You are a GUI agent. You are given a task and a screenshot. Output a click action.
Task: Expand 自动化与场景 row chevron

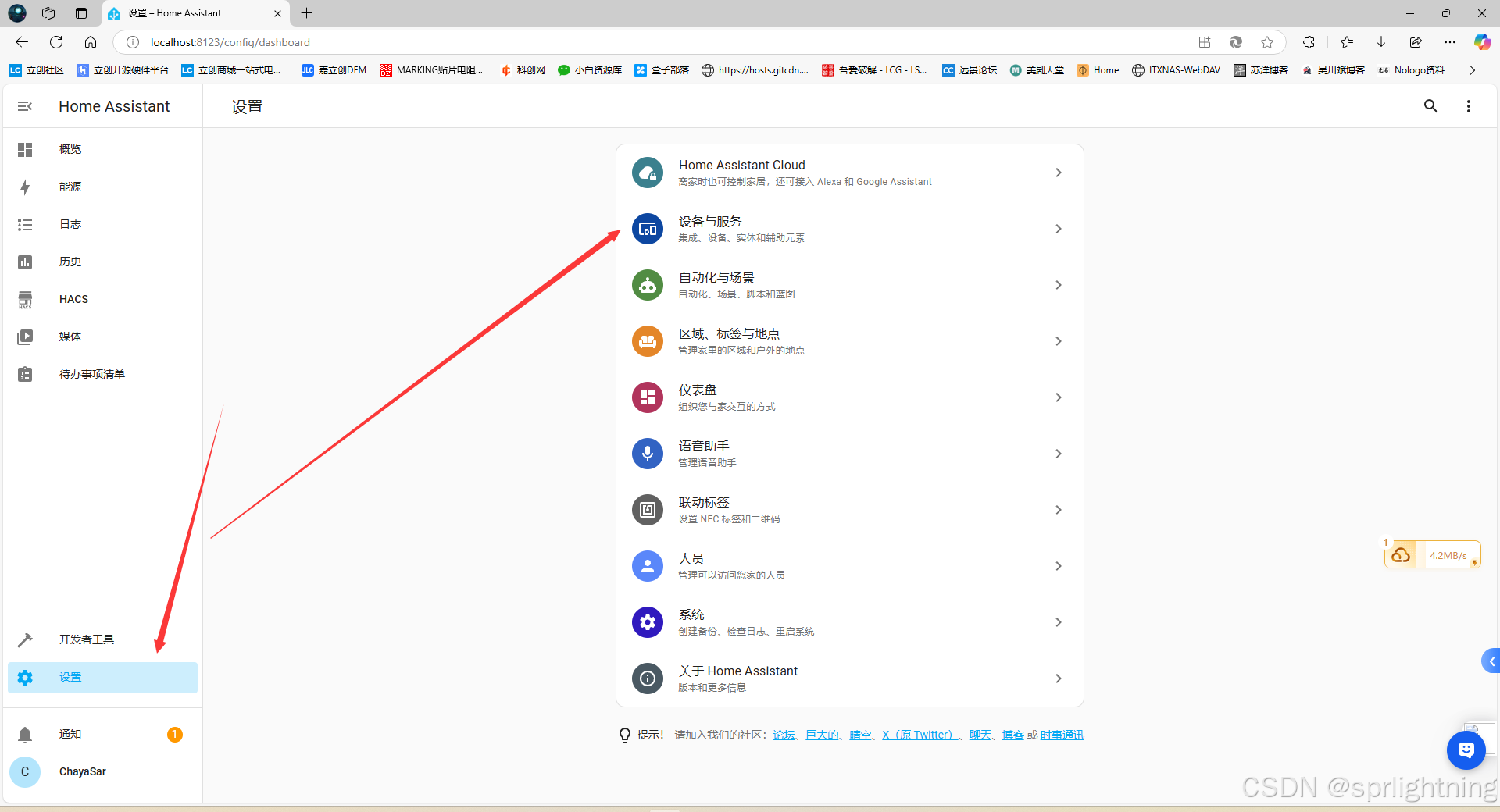click(1059, 285)
